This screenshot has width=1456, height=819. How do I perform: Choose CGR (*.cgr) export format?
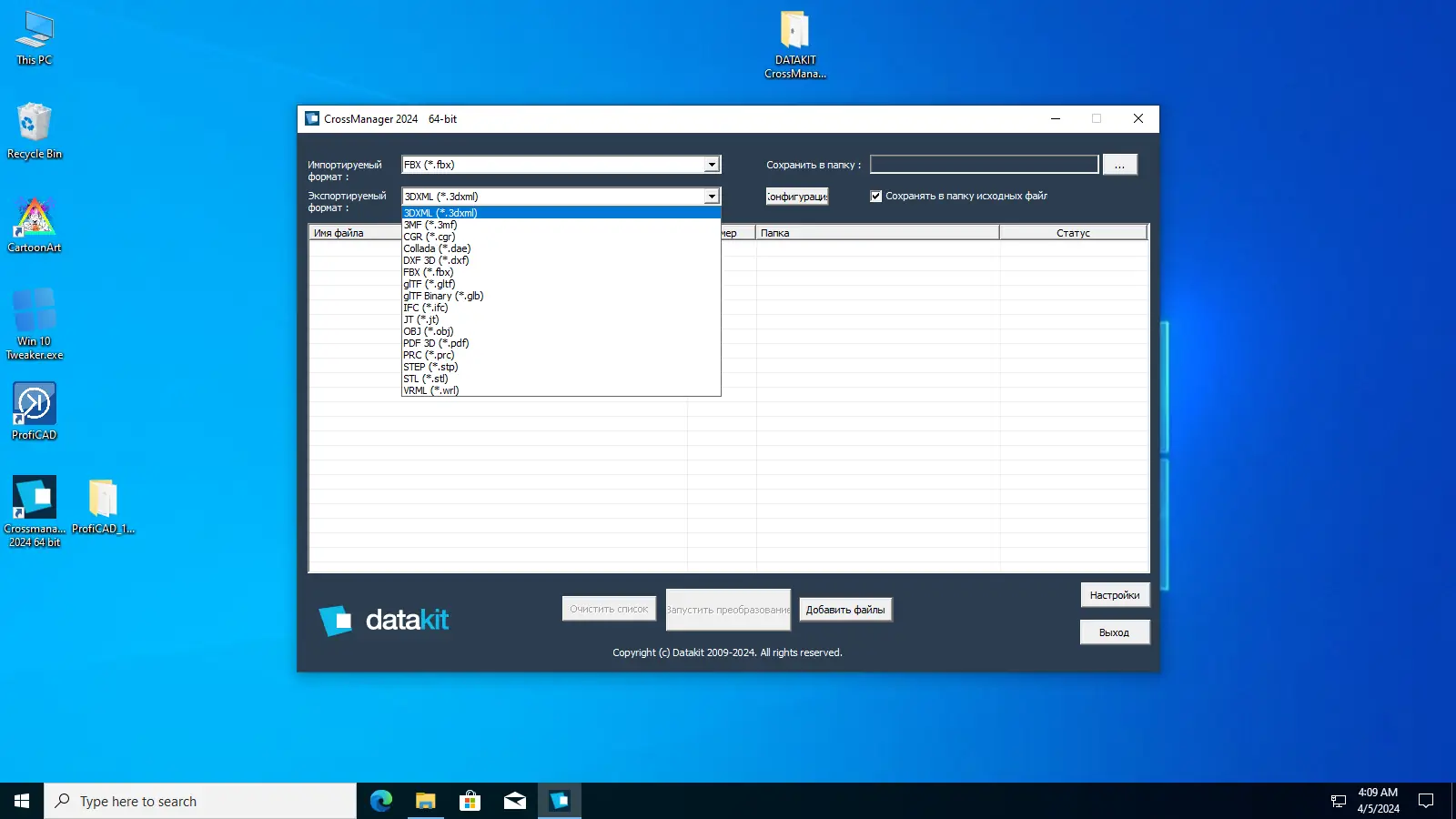coord(561,237)
